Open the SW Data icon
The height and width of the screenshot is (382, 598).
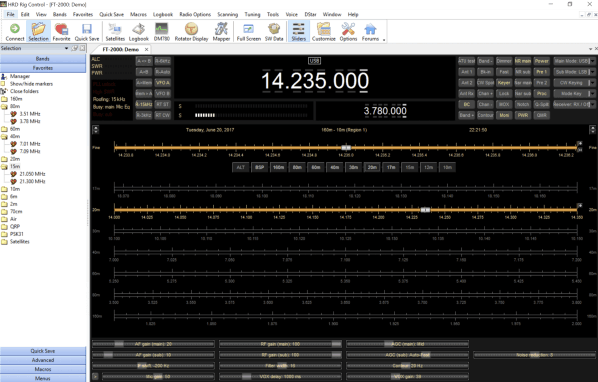pyautogui.click(x=274, y=32)
